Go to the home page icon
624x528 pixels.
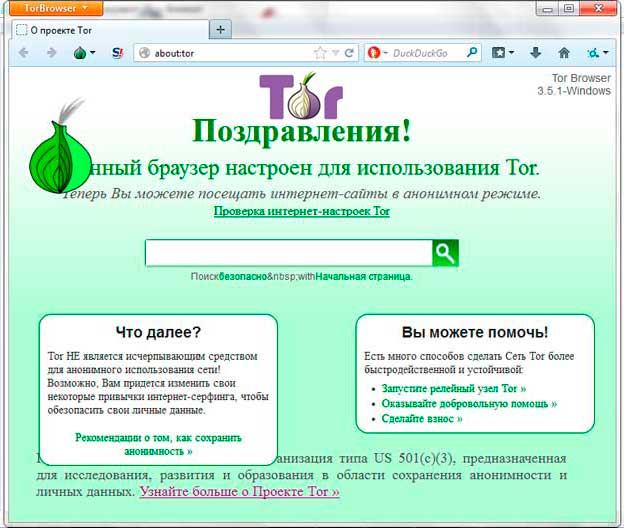(x=564, y=53)
